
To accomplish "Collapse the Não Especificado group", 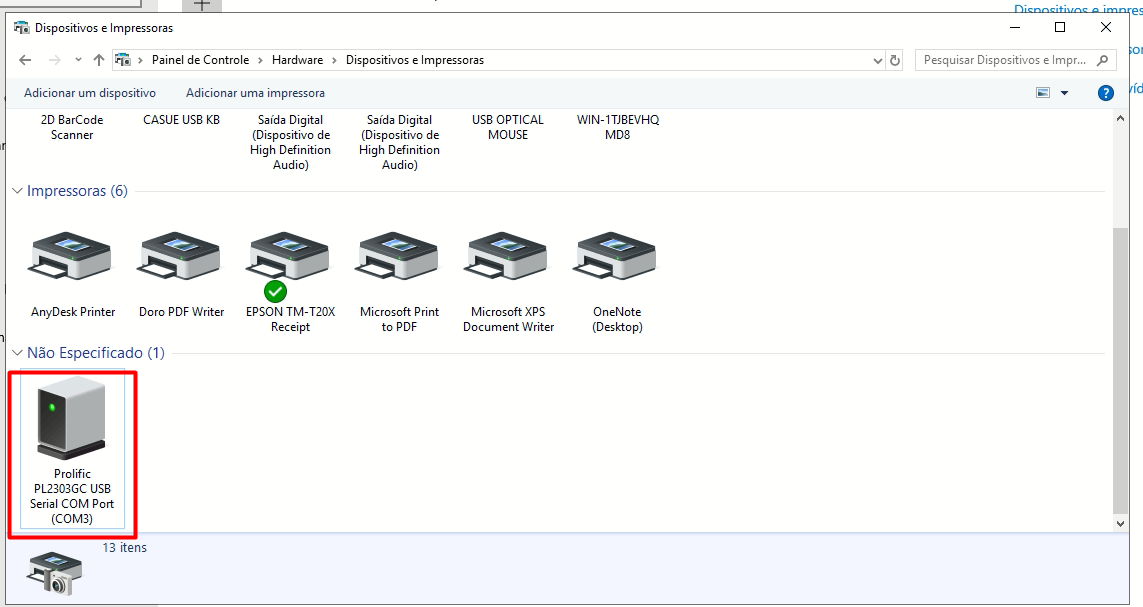I will tap(17, 353).
